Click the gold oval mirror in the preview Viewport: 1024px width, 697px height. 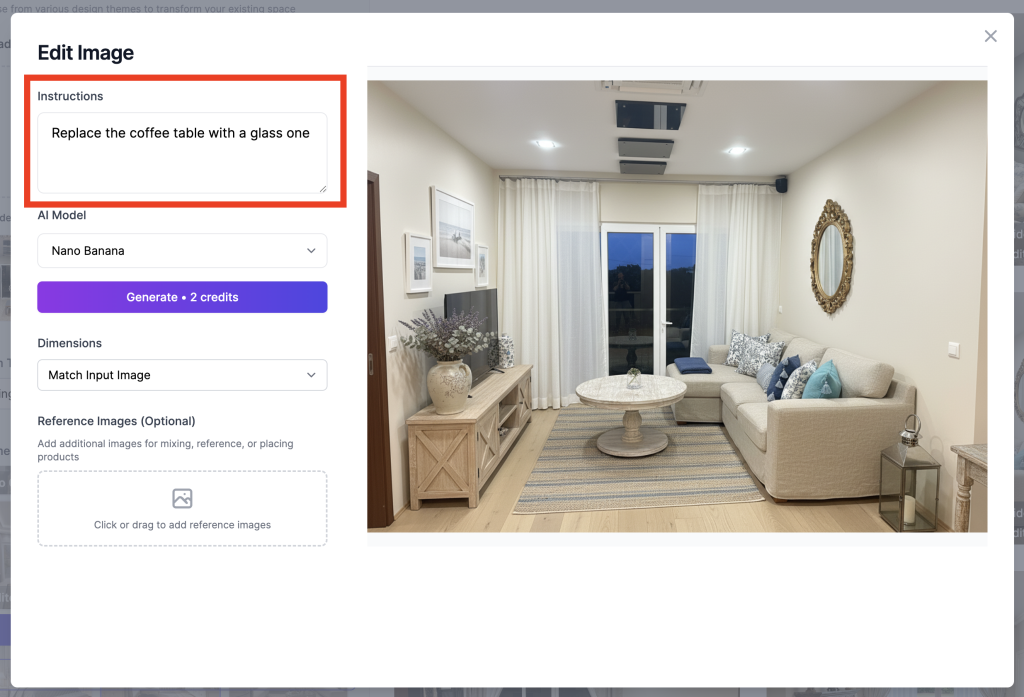tap(831, 257)
